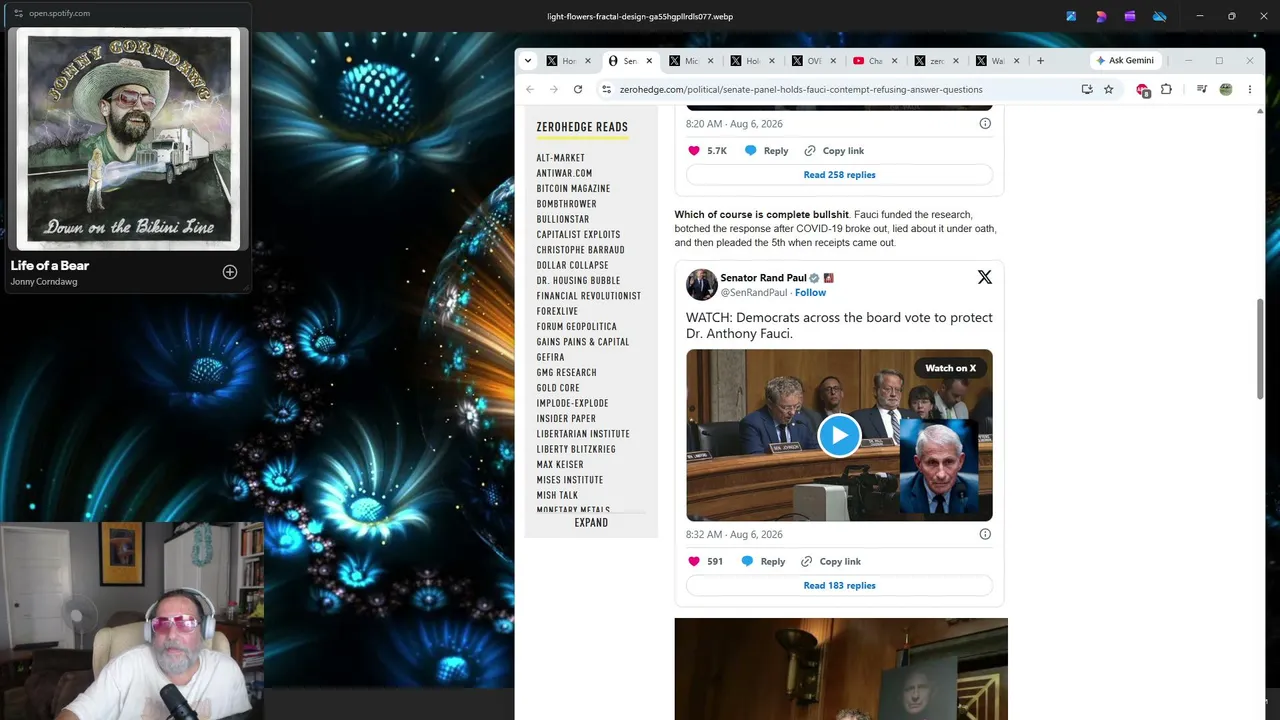Reply to the Rand Paul tweet
The height and width of the screenshot is (720, 1280).
tap(763, 562)
